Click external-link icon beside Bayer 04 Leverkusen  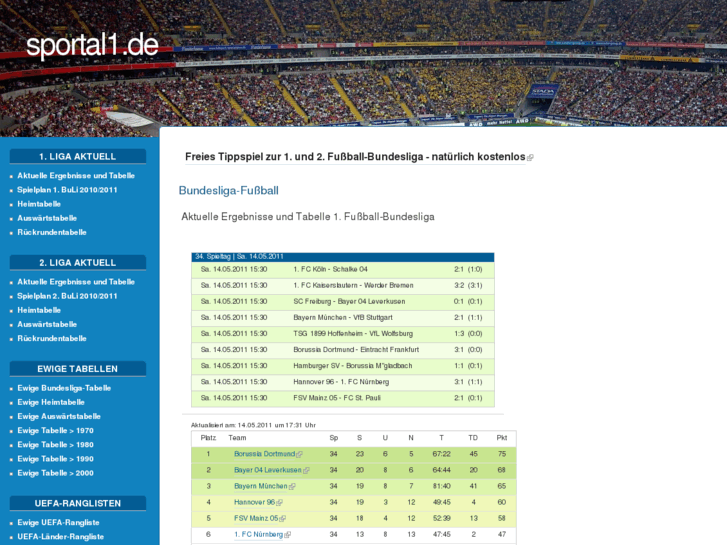coord(306,470)
